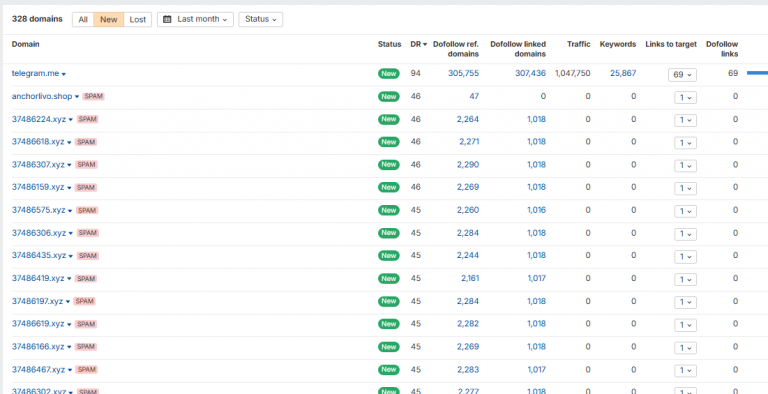This screenshot has width=768, height=394.
Task: Click ref. domains value 2,161
Action: 470,278
